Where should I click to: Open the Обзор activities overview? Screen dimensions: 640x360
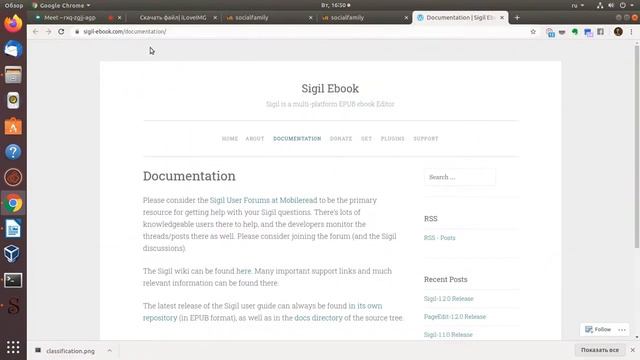coord(13,5)
